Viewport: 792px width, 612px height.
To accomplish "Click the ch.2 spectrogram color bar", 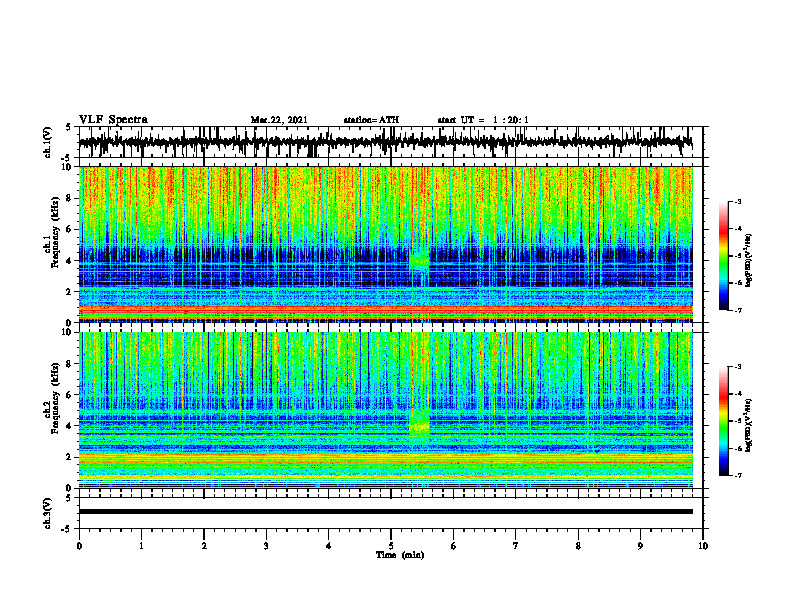I will pos(723,421).
